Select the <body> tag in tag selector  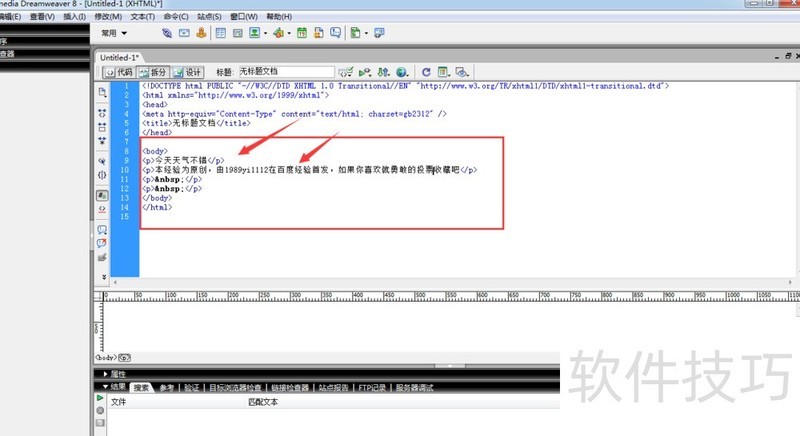[x=106, y=357]
